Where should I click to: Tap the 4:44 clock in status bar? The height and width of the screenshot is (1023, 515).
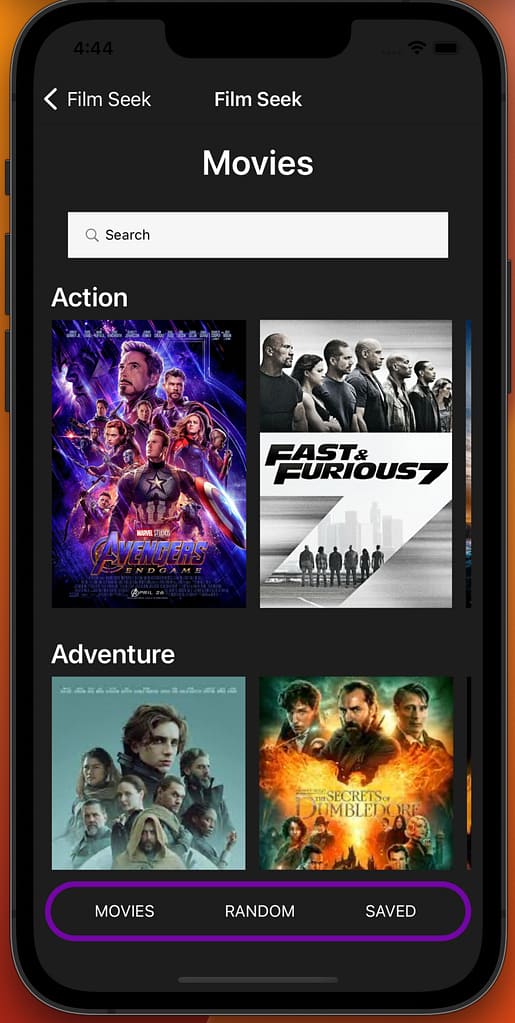[93, 48]
